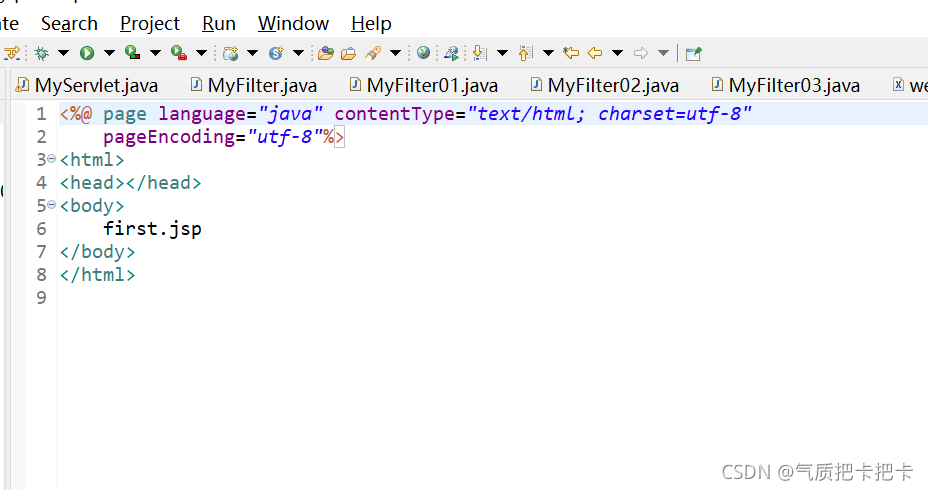This screenshot has height=490, width=928.
Task: Open the Forward history dropdown arrow
Action: [x=663, y=53]
